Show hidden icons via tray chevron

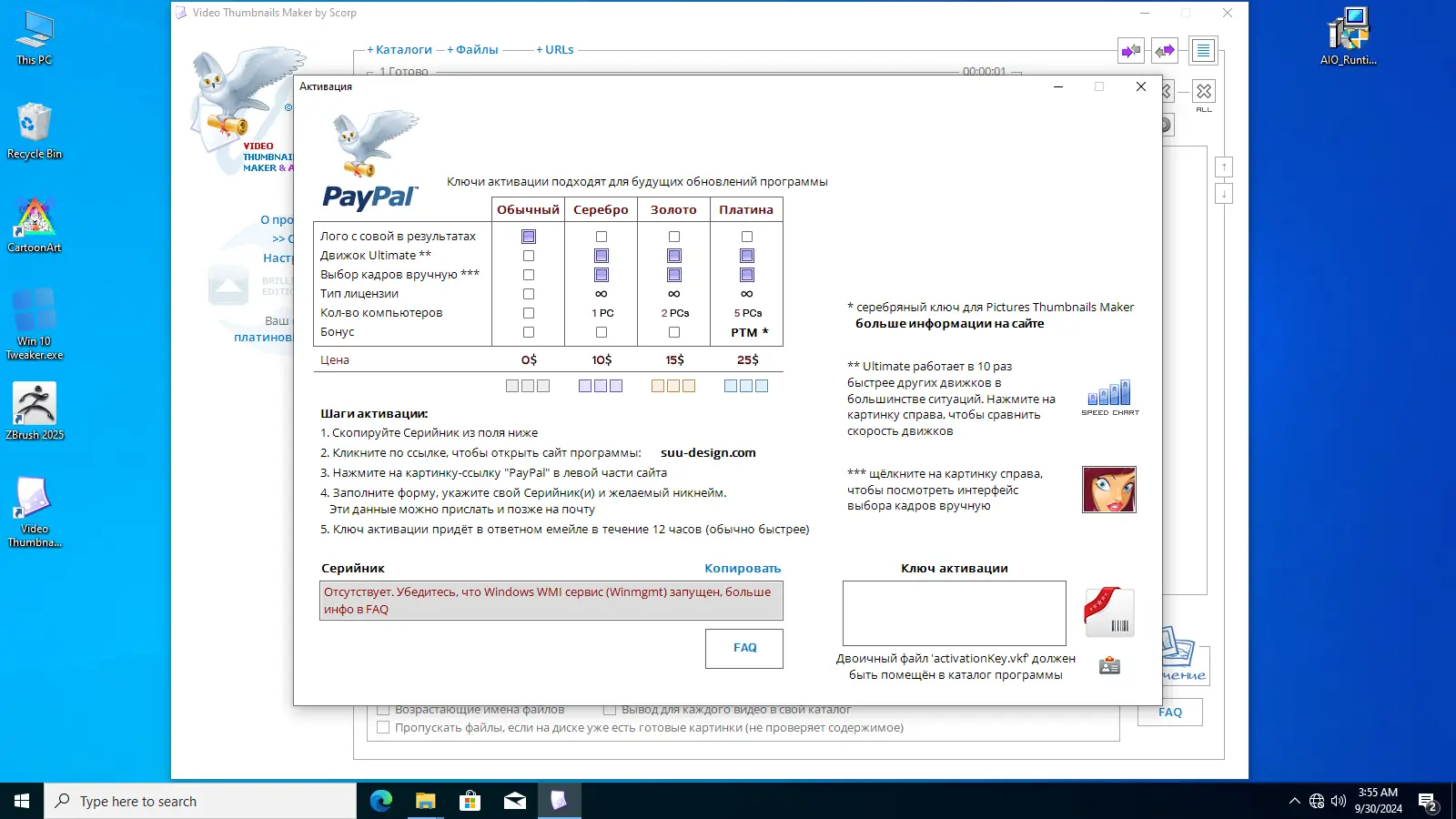(x=1294, y=801)
